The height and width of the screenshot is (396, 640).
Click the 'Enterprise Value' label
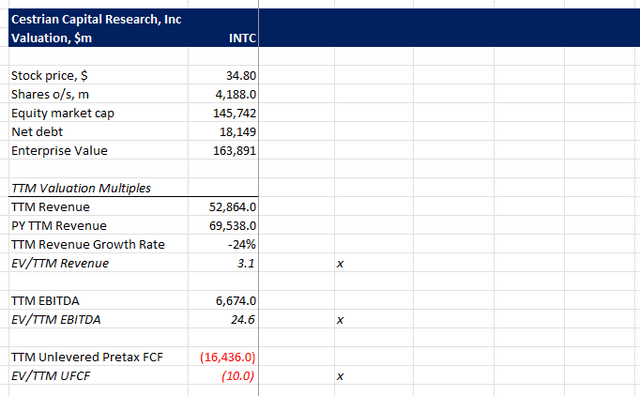tap(60, 151)
